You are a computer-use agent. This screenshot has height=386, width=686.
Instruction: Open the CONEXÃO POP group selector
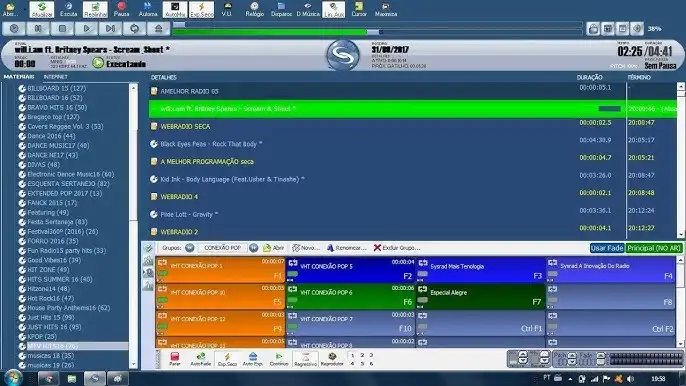(x=222, y=248)
